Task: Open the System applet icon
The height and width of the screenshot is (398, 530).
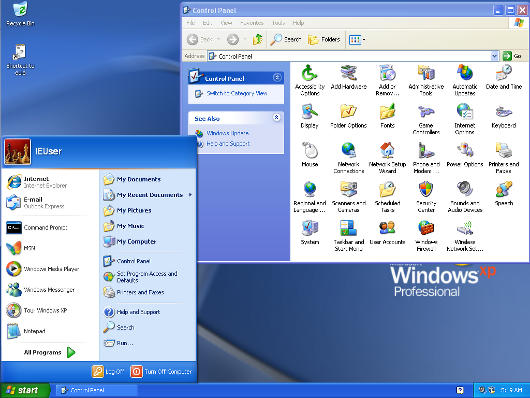Action: click(310, 232)
